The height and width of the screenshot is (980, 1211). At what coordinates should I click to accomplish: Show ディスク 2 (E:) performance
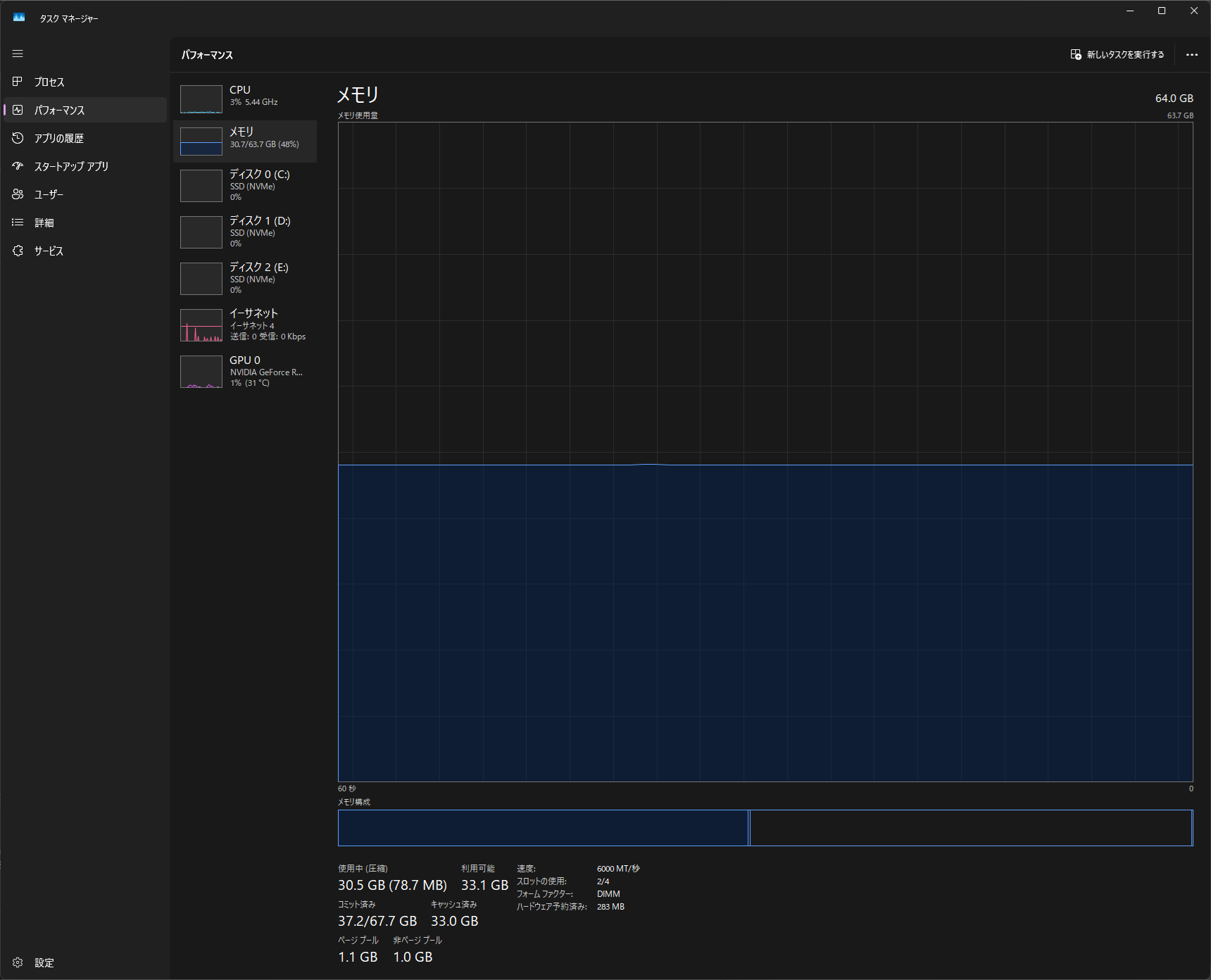point(245,278)
